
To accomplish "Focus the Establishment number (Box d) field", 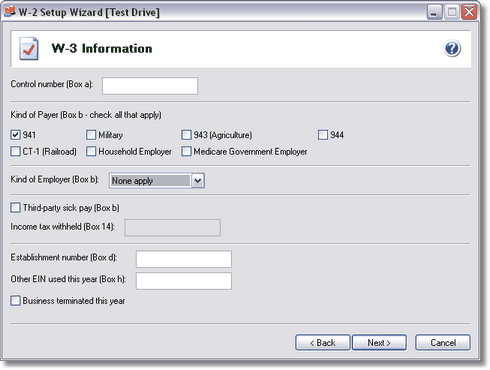I will tap(184, 259).
